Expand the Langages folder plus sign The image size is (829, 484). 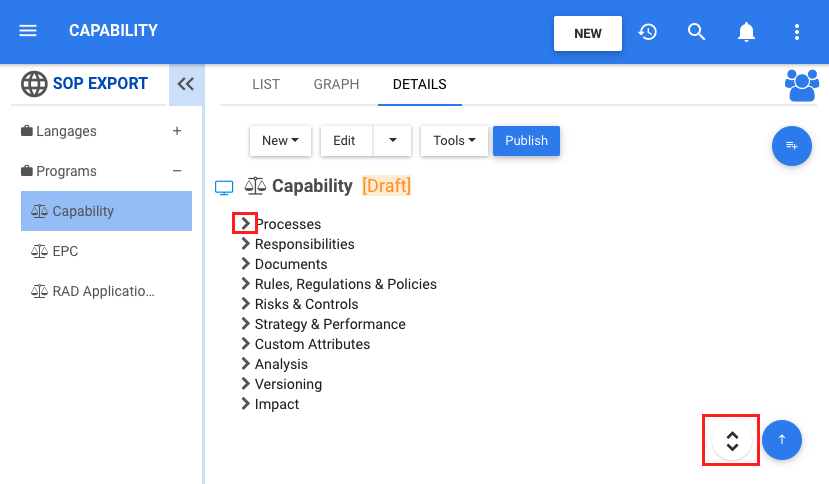177,131
